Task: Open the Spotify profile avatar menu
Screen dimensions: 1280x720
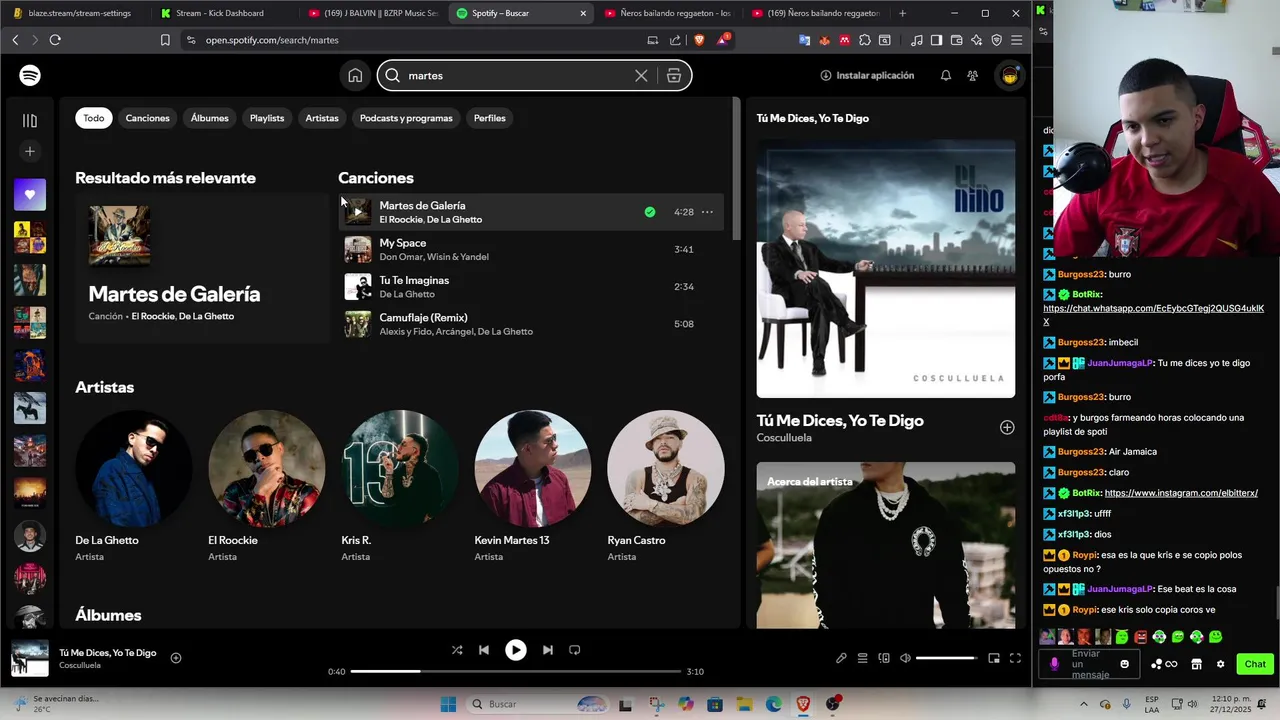Action: 1009,75
